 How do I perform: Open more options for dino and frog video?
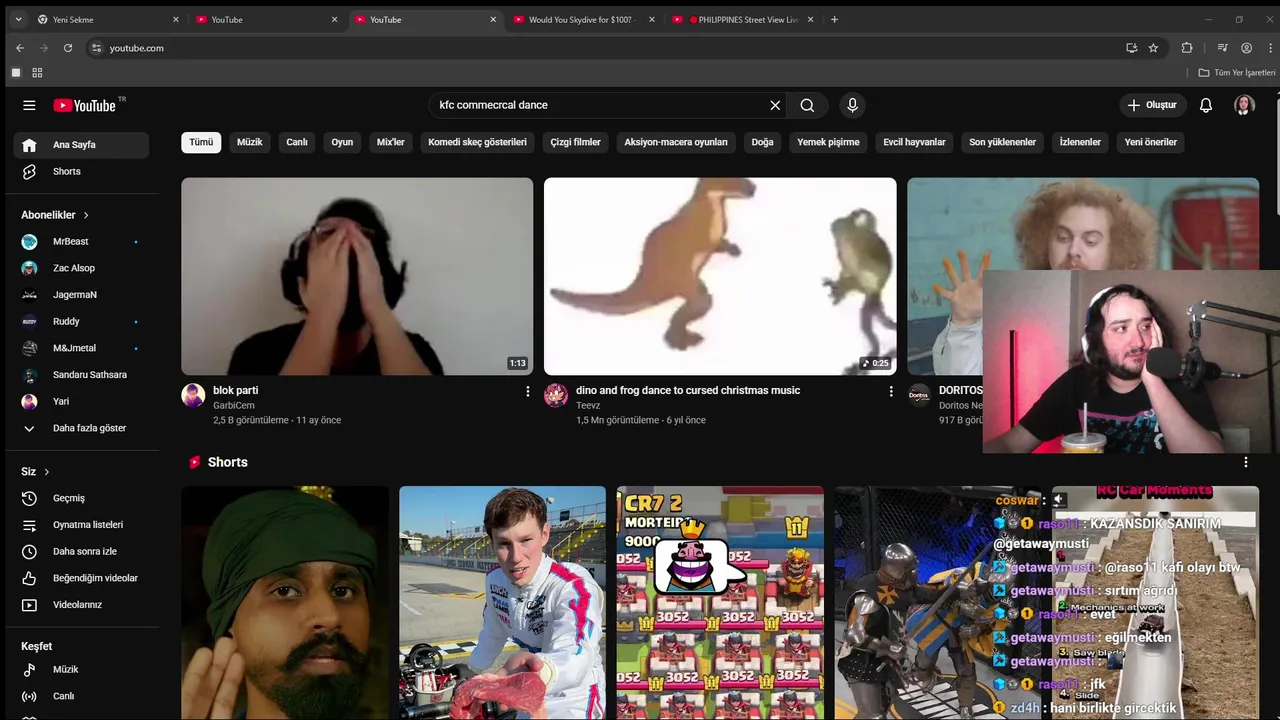pyautogui.click(x=891, y=392)
